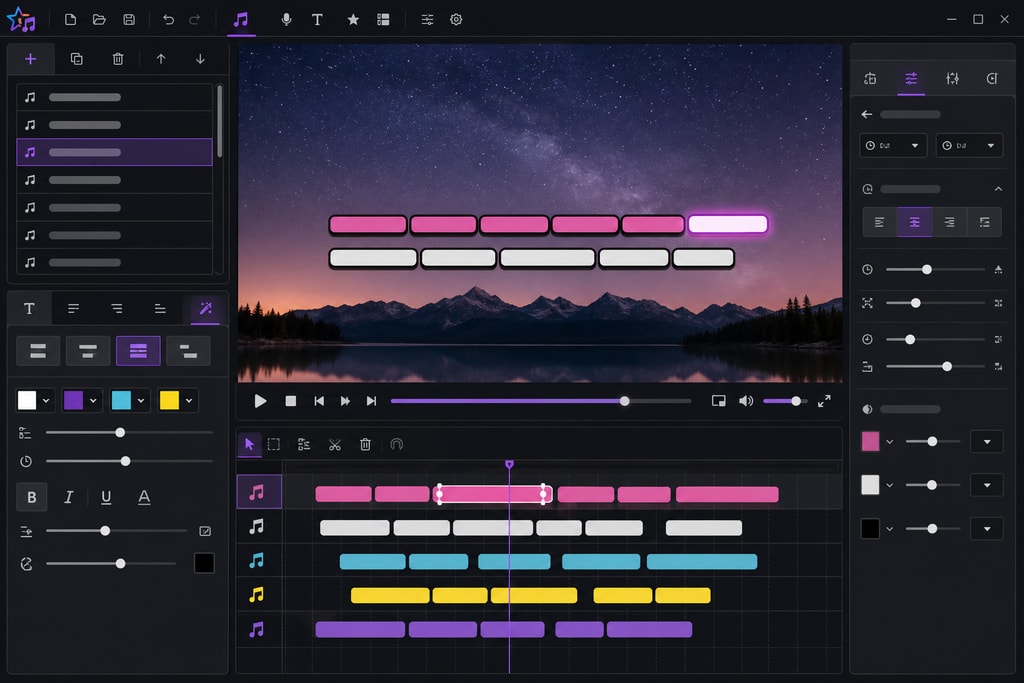This screenshot has width=1024, height=683.
Task: Open the vertical mixer tab in right panel
Action: pyautogui.click(x=952, y=79)
